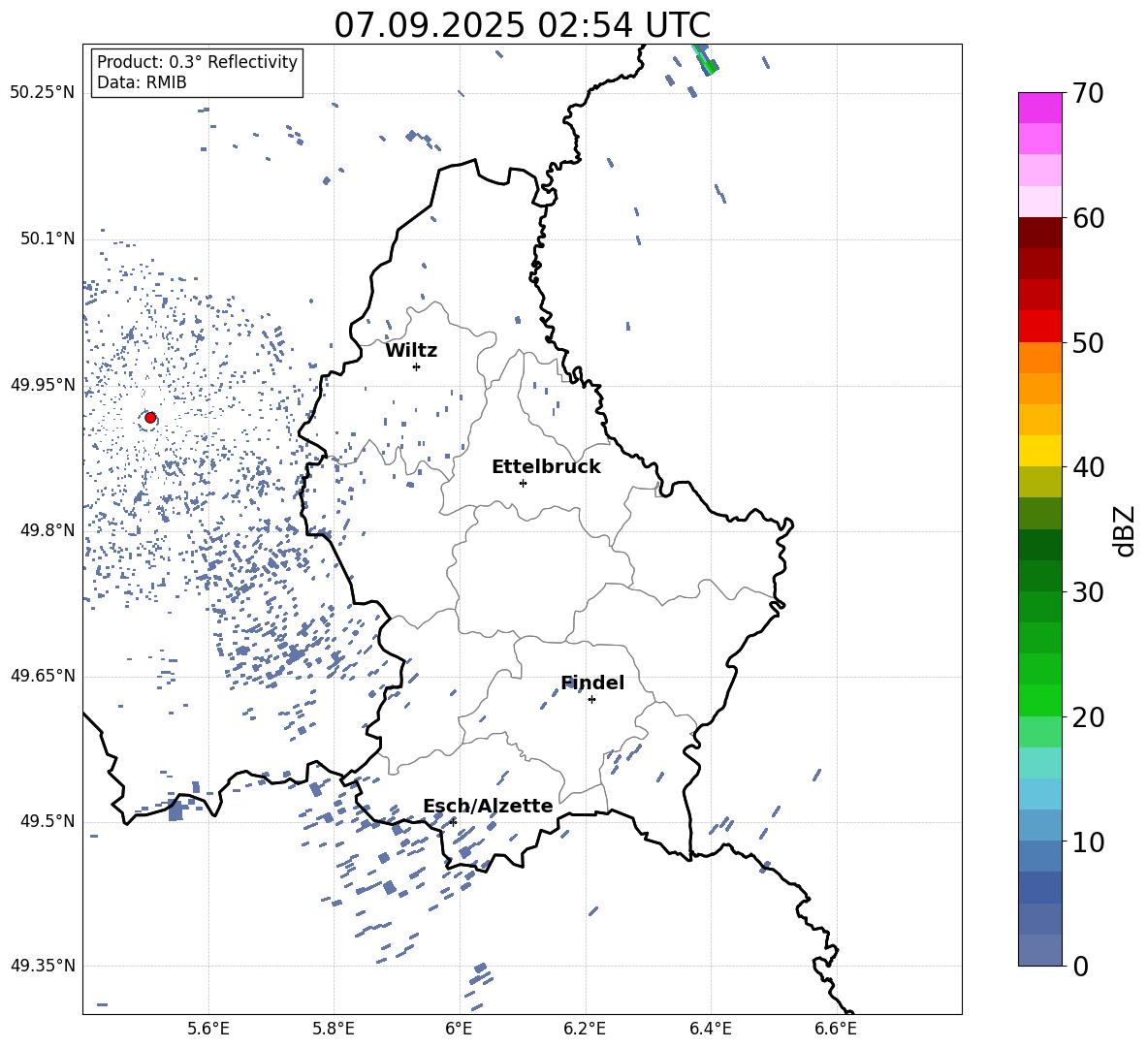Click the Ettelbruck city label
The width and height of the screenshot is (1148, 1048).
click(x=546, y=467)
